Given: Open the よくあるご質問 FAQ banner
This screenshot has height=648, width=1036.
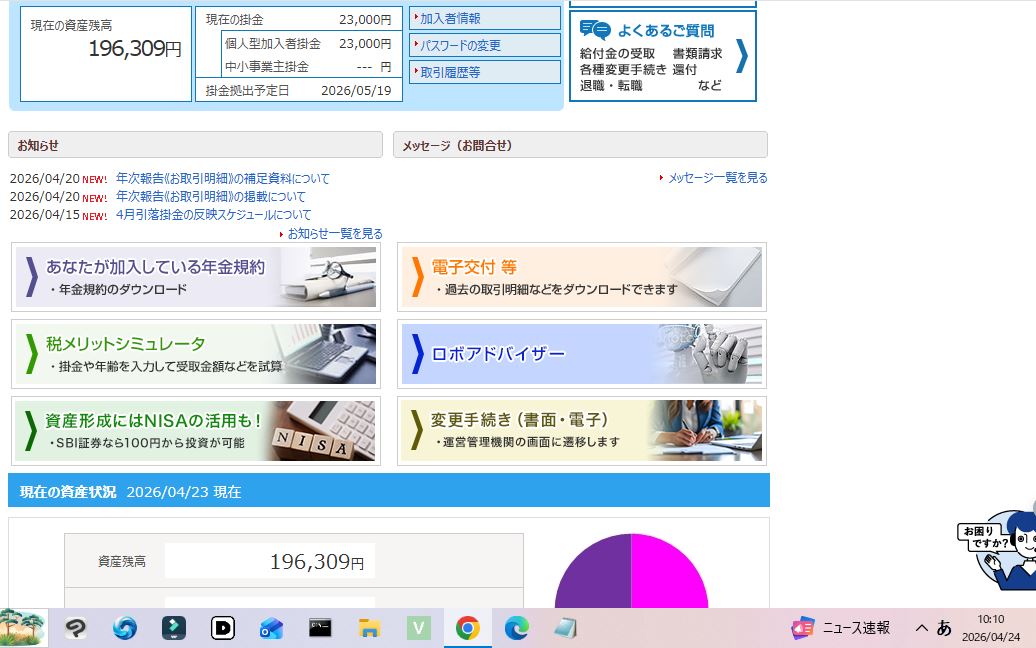Looking at the screenshot, I should coord(663,56).
